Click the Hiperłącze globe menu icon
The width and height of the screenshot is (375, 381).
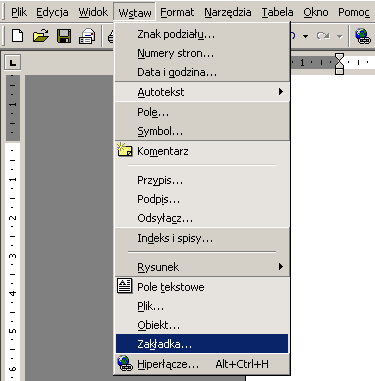(x=125, y=363)
